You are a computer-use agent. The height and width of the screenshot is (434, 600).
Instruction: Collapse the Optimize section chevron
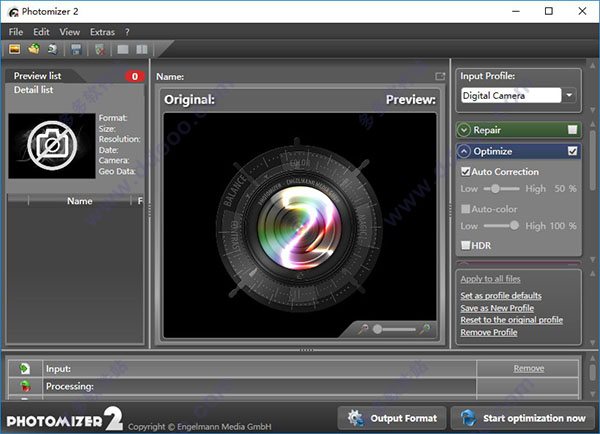tap(464, 152)
